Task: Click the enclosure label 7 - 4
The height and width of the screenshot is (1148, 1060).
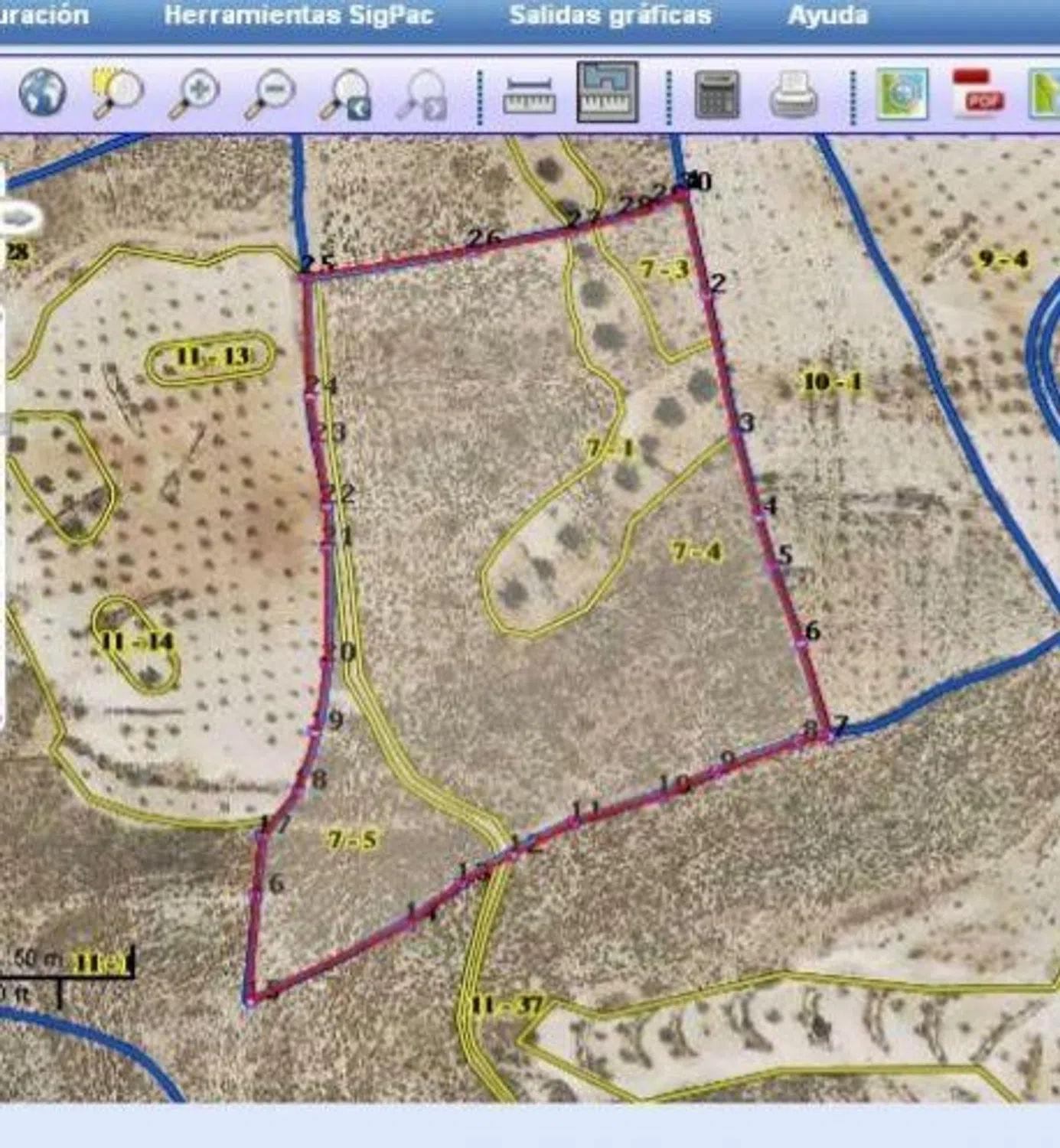Action: coord(696,551)
